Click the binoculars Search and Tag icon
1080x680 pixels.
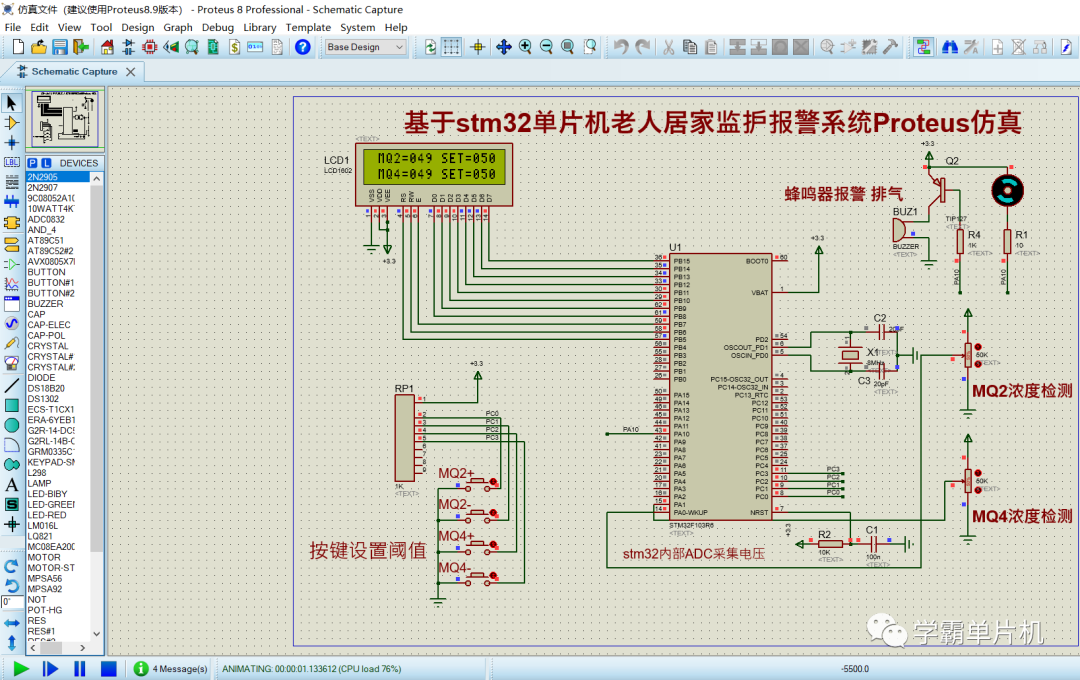point(950,47)
